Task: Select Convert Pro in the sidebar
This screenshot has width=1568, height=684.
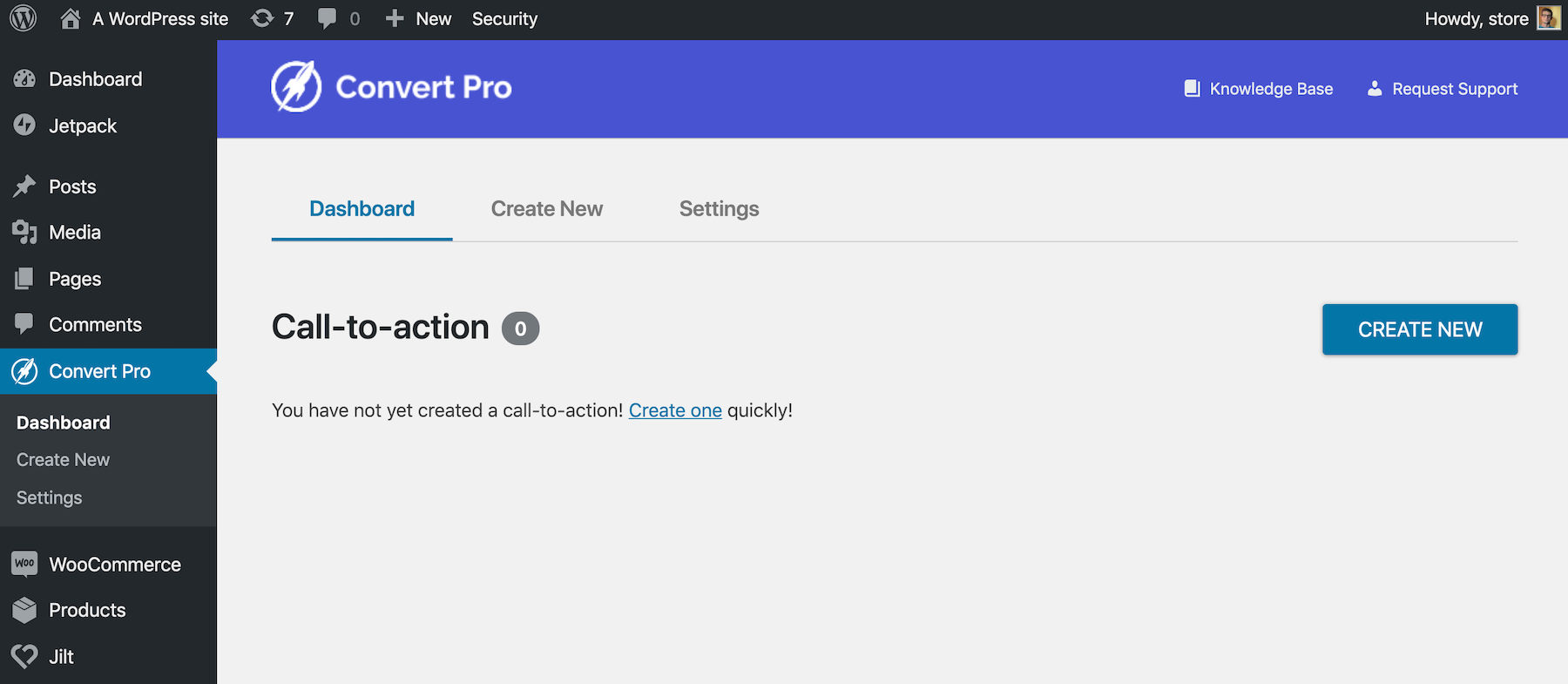Action: click(108, 371)
